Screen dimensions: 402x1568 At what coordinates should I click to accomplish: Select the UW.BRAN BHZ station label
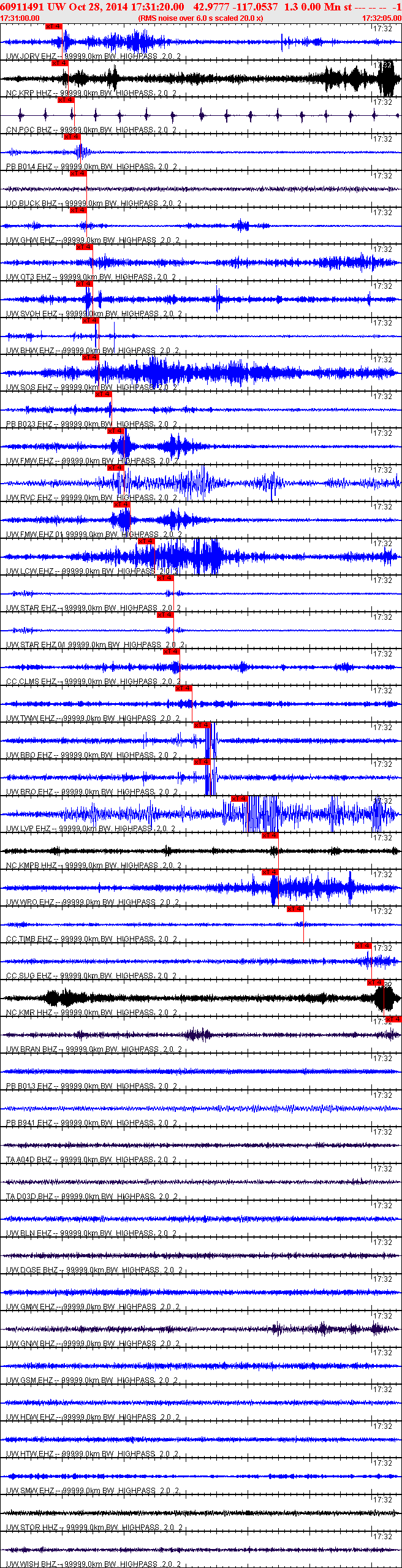coord(32,1049)
